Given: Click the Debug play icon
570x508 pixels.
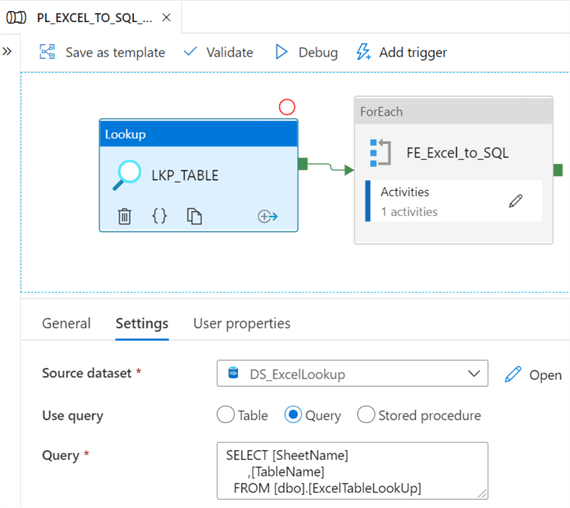Looking at the screenshot, I should (x=281, y=52).
